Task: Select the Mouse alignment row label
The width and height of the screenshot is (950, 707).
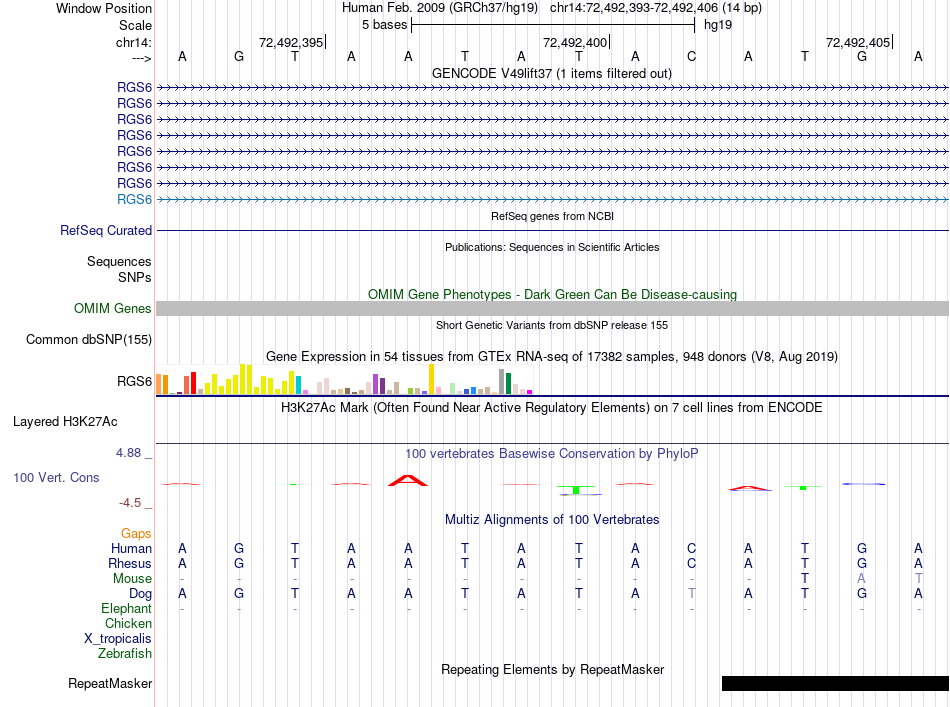Action: [x=132, y=579]
